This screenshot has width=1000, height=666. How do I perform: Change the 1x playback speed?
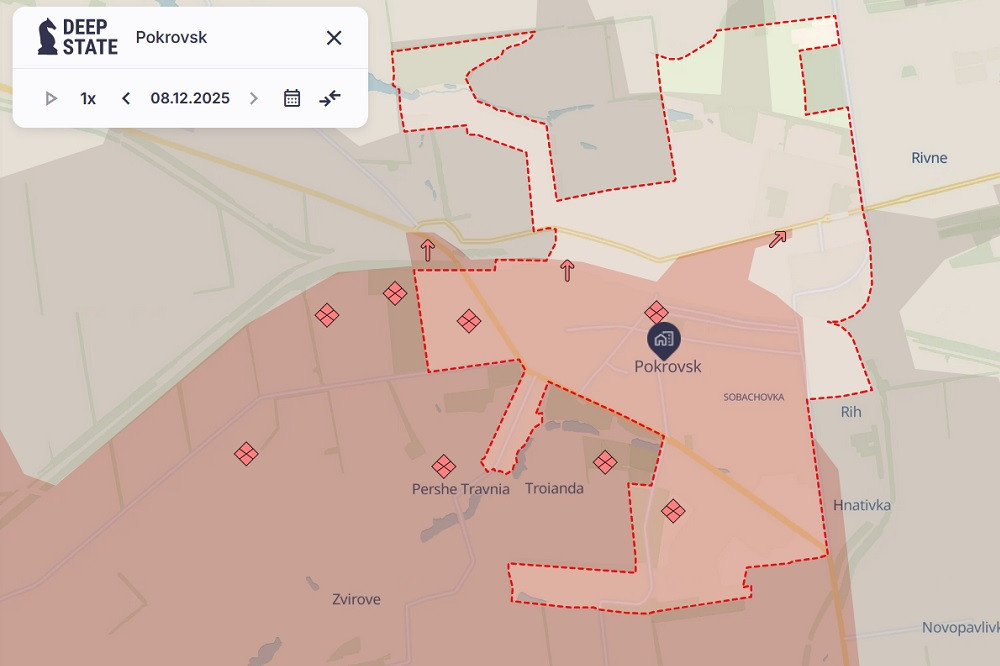pos(88,98)
